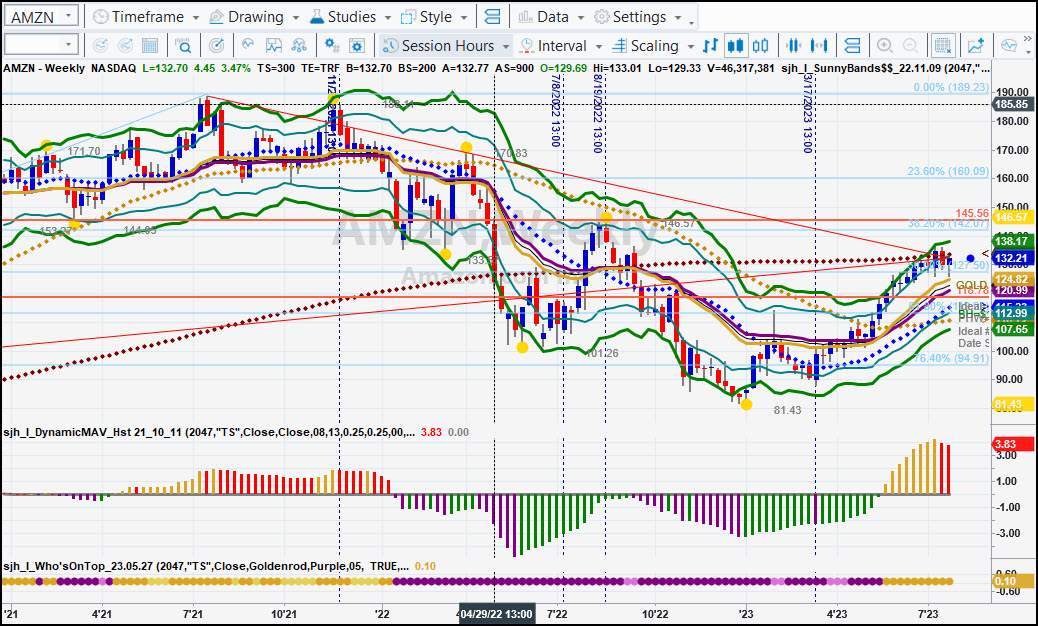Click the 3/17/2023 13:00 vertical line label

click(x=808, y=112)
